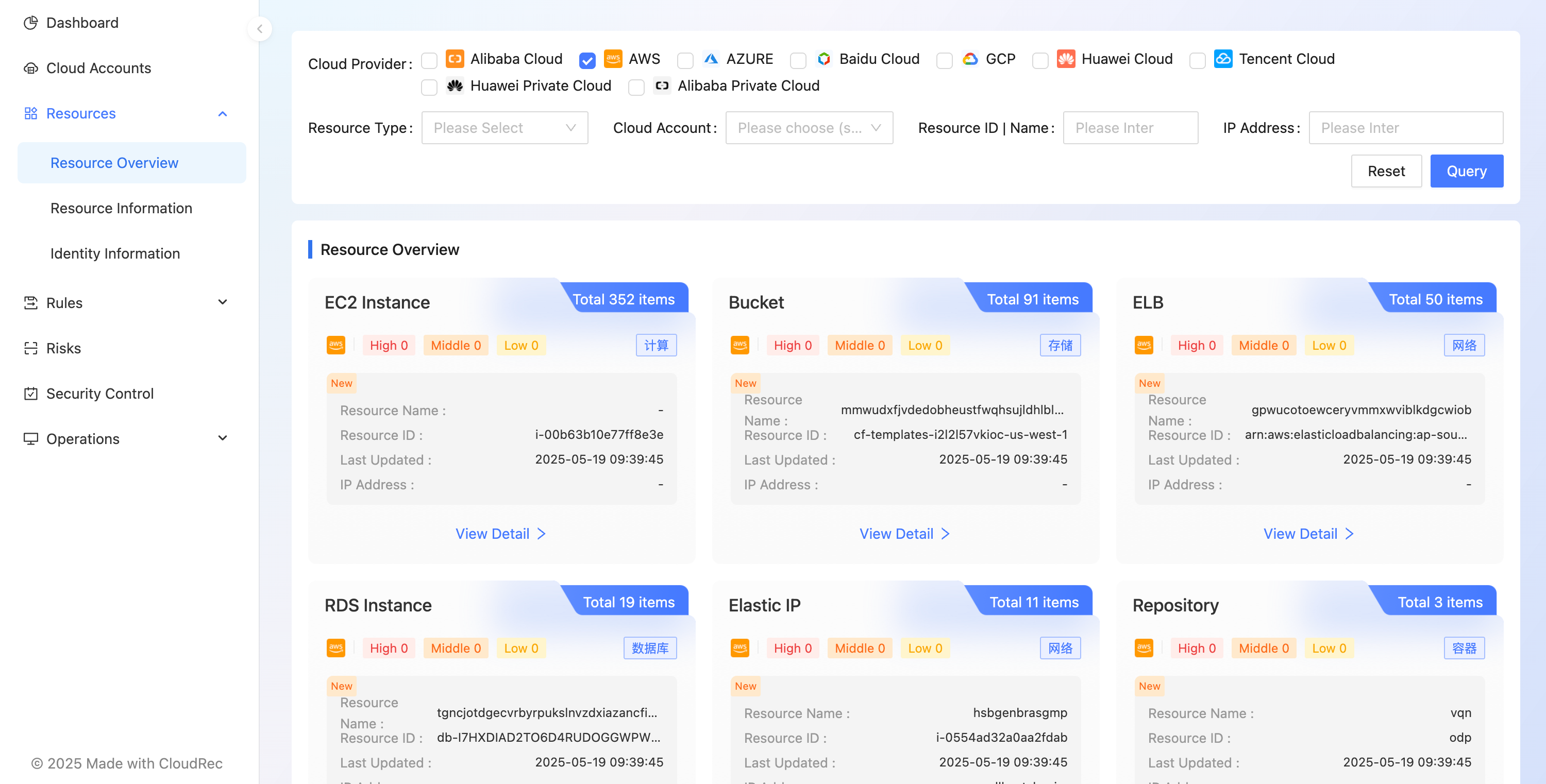Viewport: 1546px width, 784px height.
Task: Click the 数据库 tag on RDS Instance
Action: click(650, 648)
